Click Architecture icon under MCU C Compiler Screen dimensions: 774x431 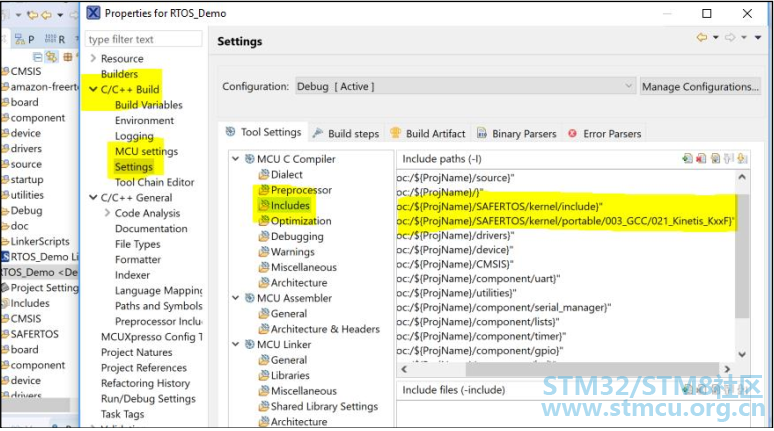click(x=264, y=283)
